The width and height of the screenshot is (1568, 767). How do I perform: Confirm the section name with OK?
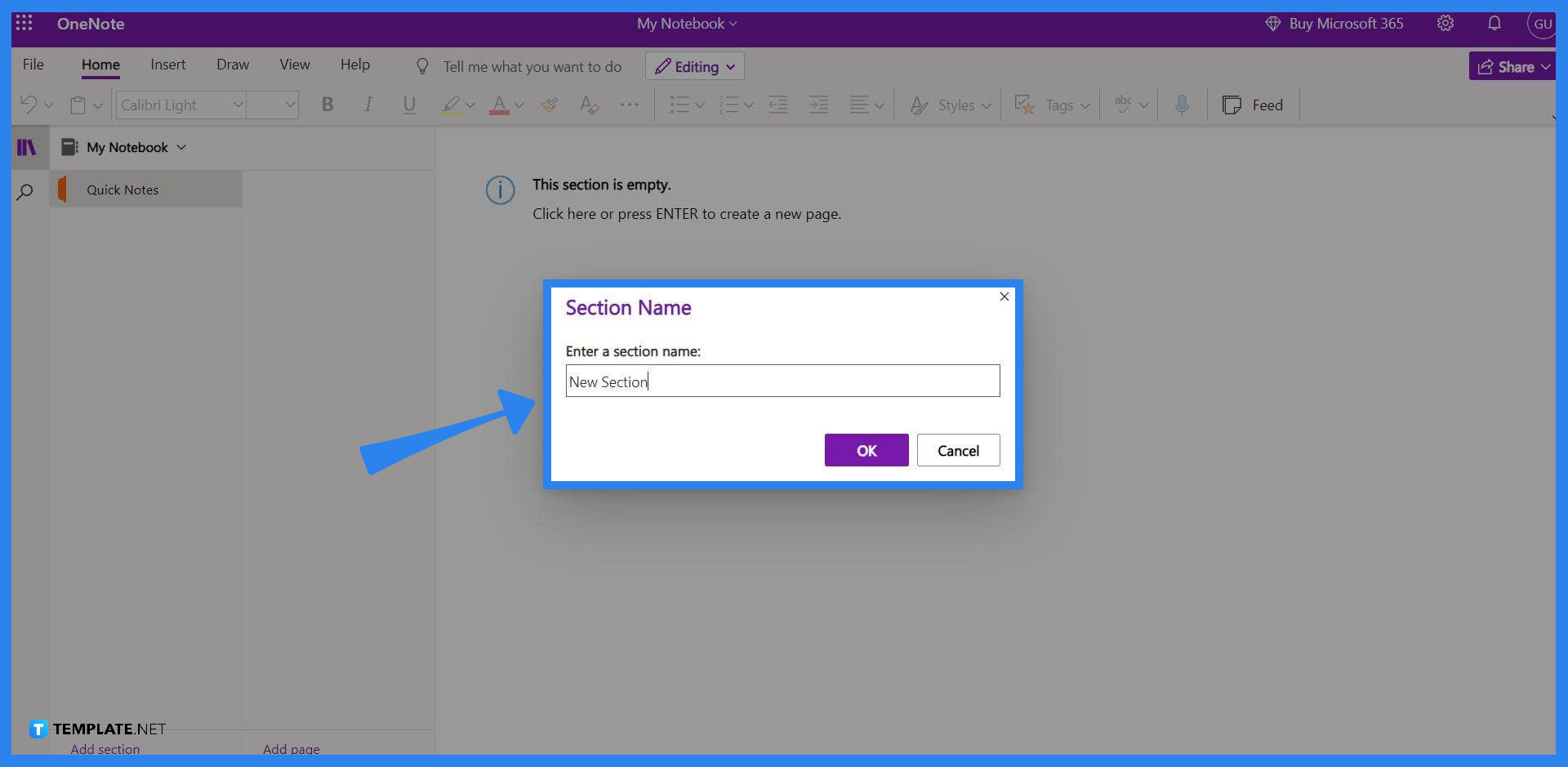(x=866, y=450)
